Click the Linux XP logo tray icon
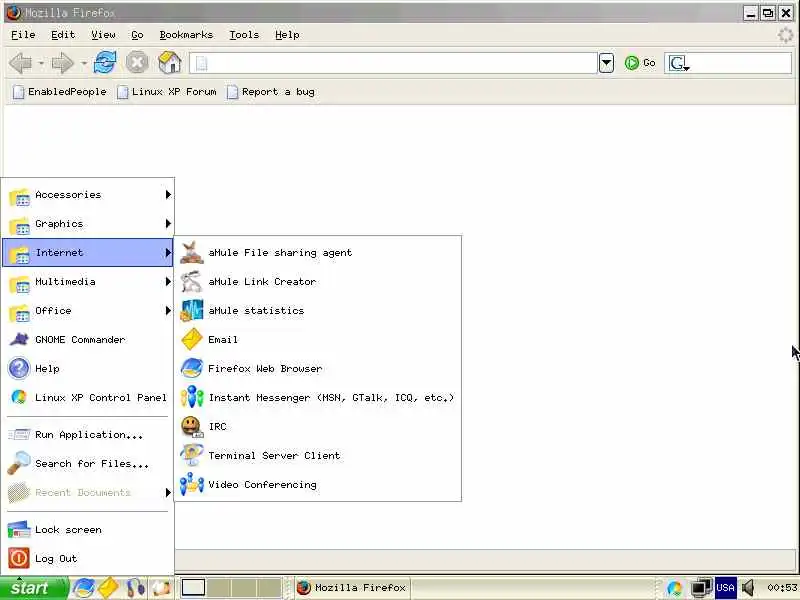Viewport: 800px width, 600px height. tap(674, 588)
